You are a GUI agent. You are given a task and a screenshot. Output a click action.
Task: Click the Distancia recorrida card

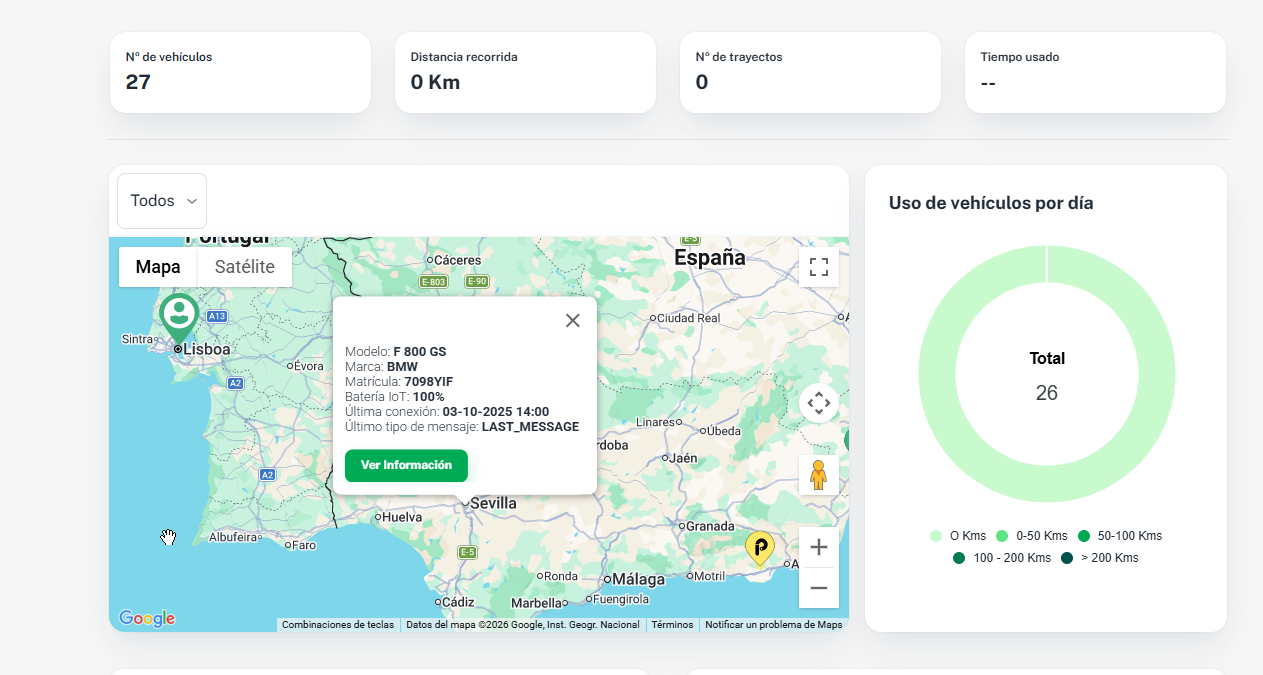point(525,72)
